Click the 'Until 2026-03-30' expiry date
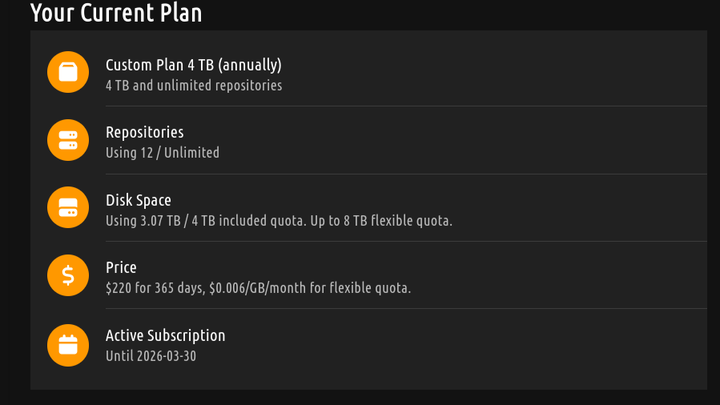 click(151, 356)
